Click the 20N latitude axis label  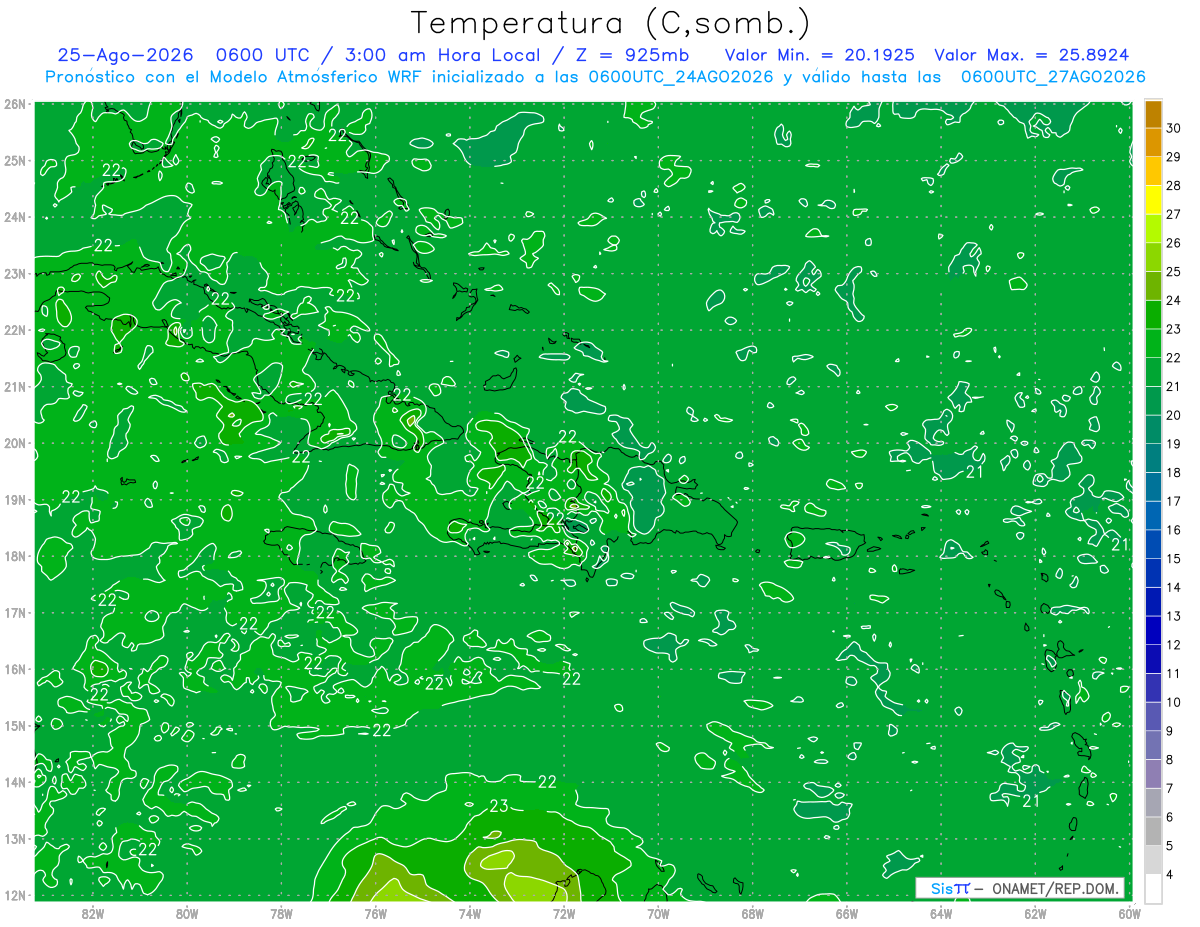click(x=15, y=443)
